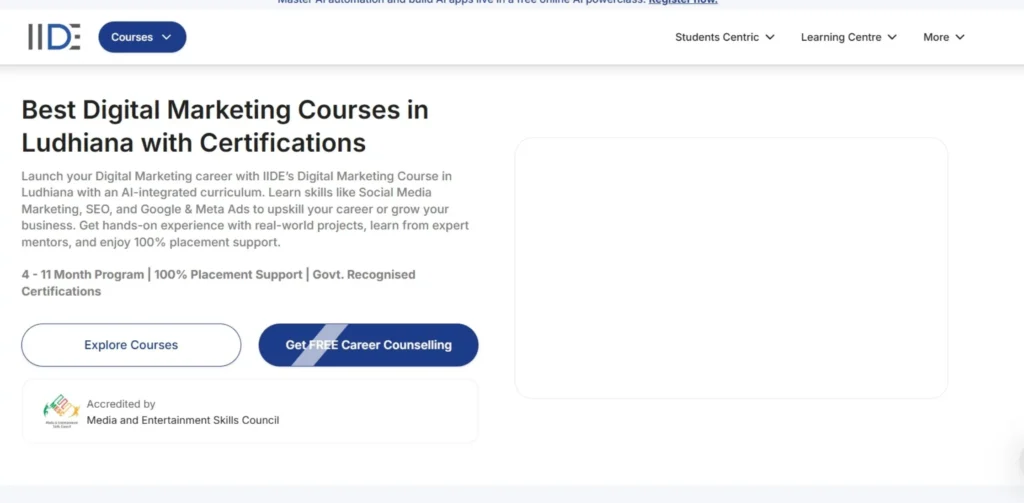
Task: Click the empty media card on the right
Action: click(x=731, y=268)
